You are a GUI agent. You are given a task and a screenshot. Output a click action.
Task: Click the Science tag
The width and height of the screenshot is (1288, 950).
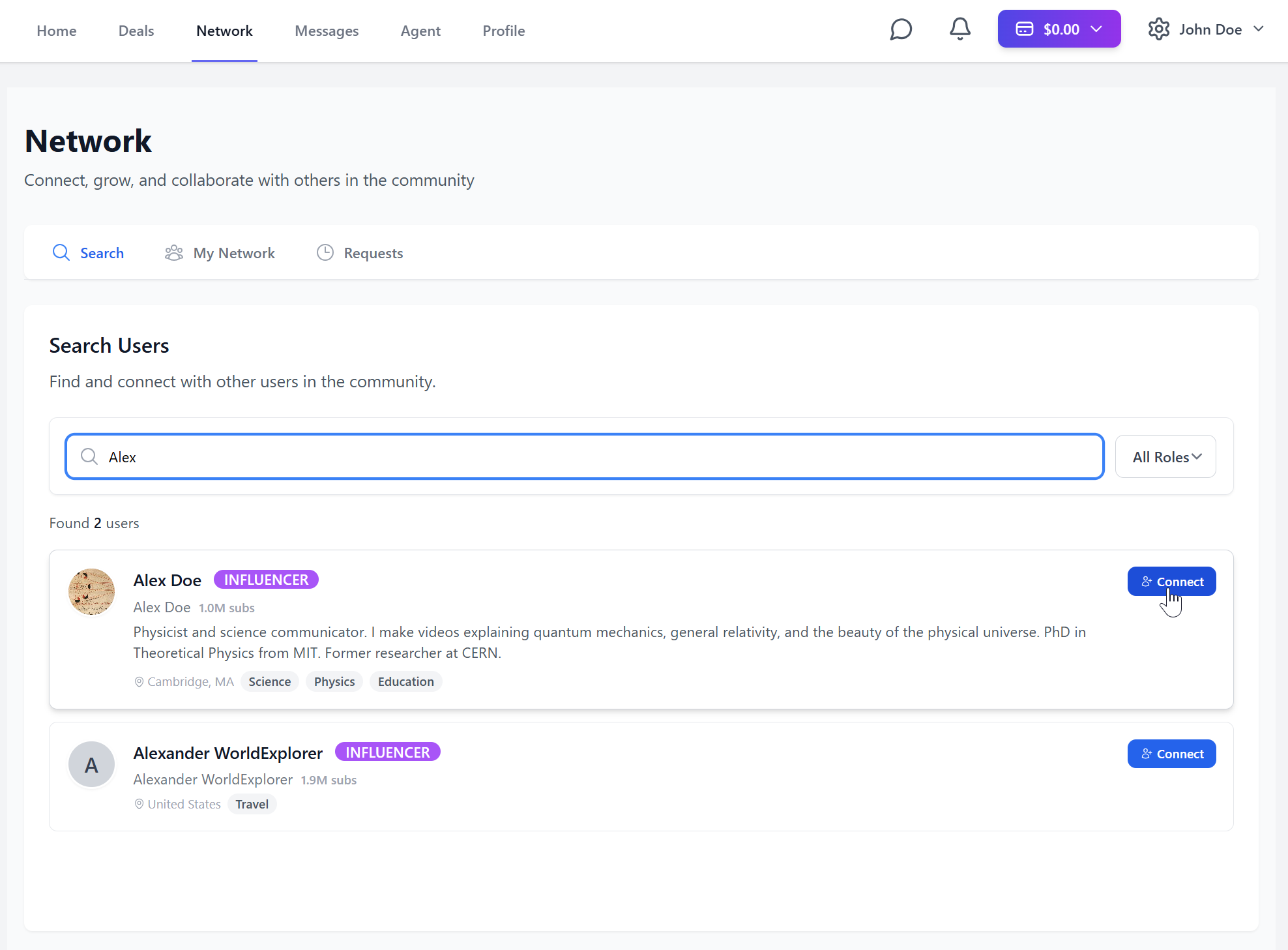[270, 681]
